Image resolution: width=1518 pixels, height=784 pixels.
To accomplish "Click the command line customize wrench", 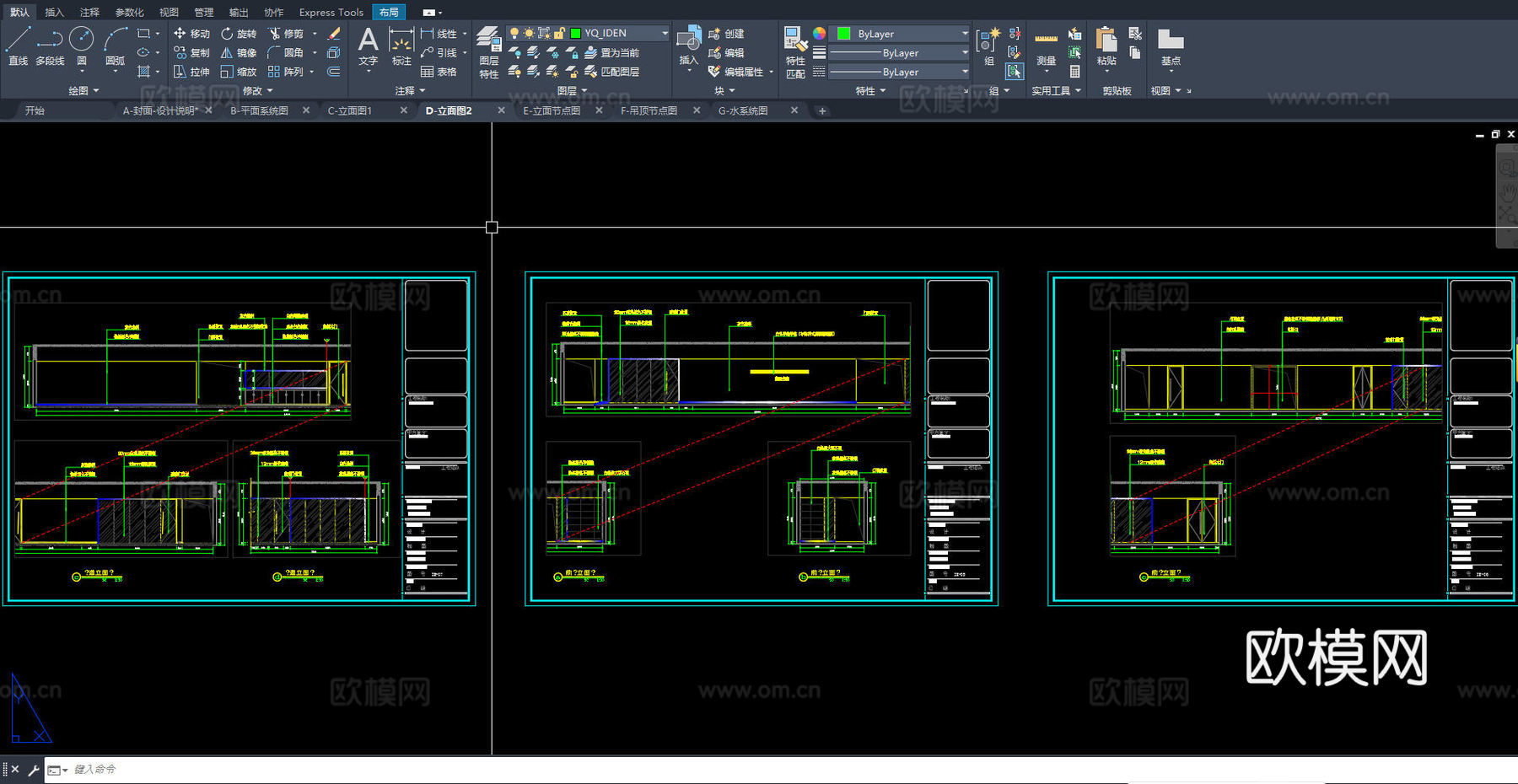I will (34, 770).
